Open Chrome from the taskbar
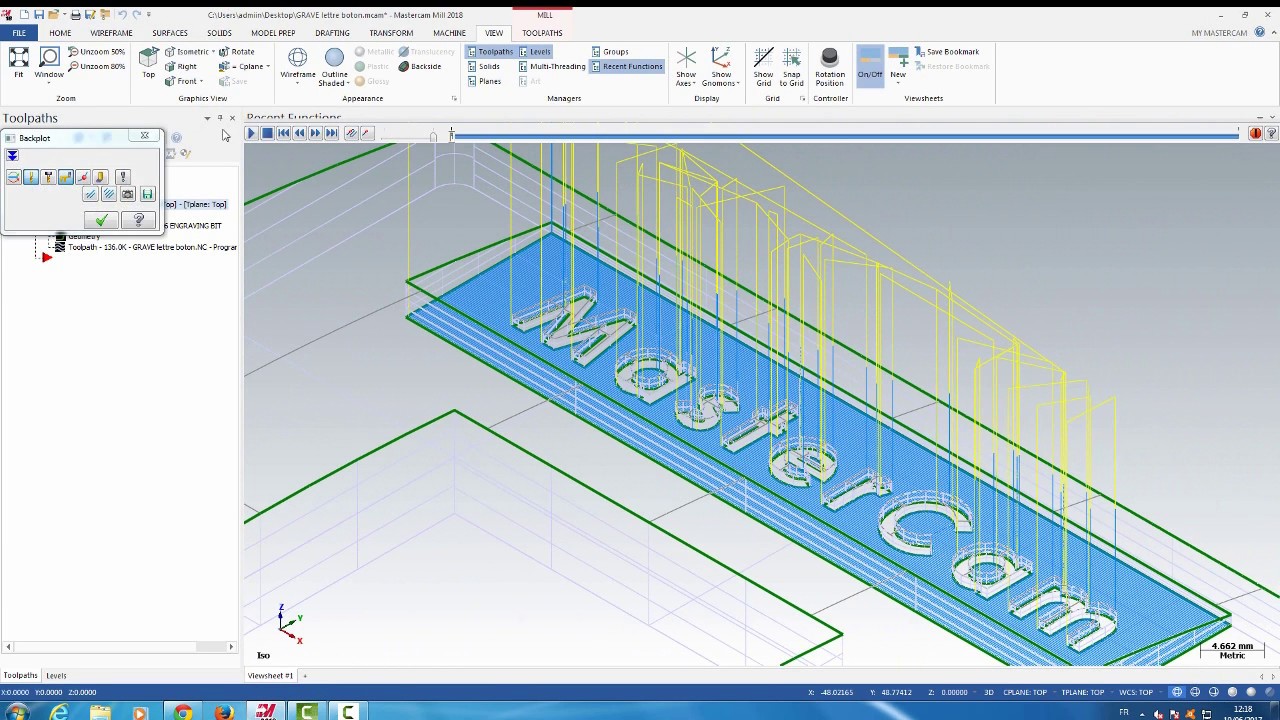 pos(182,712)
